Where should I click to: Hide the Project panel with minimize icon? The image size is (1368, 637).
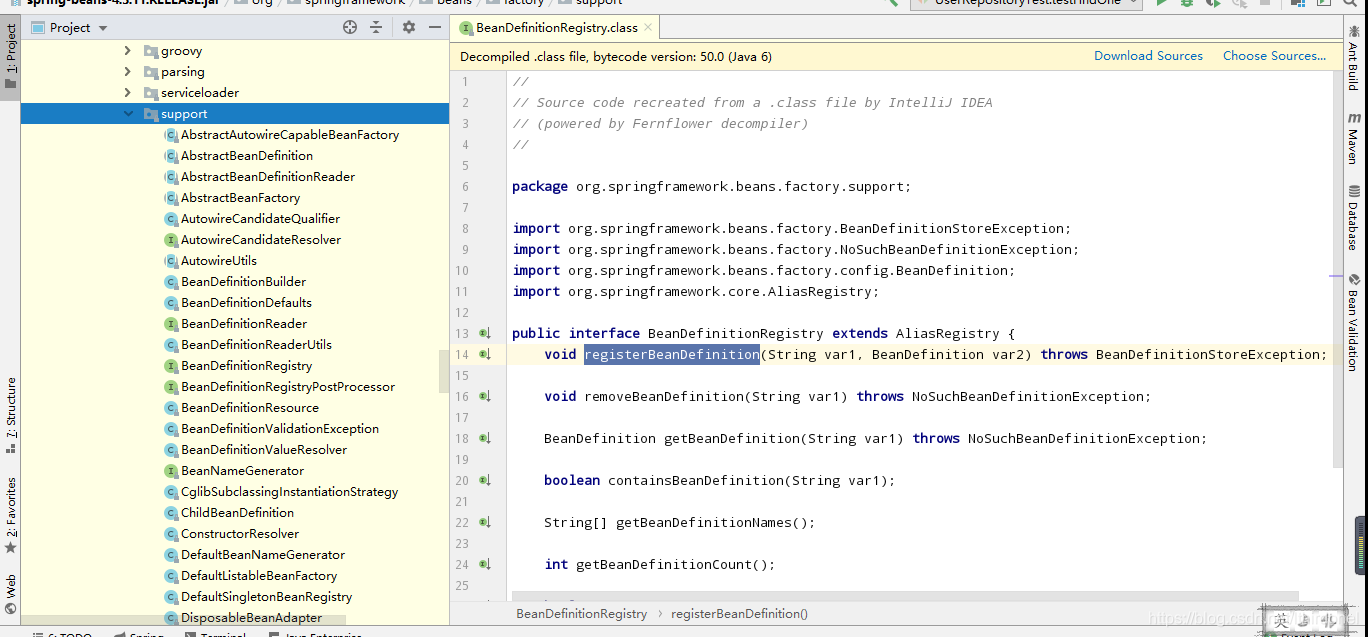[436, 27]
